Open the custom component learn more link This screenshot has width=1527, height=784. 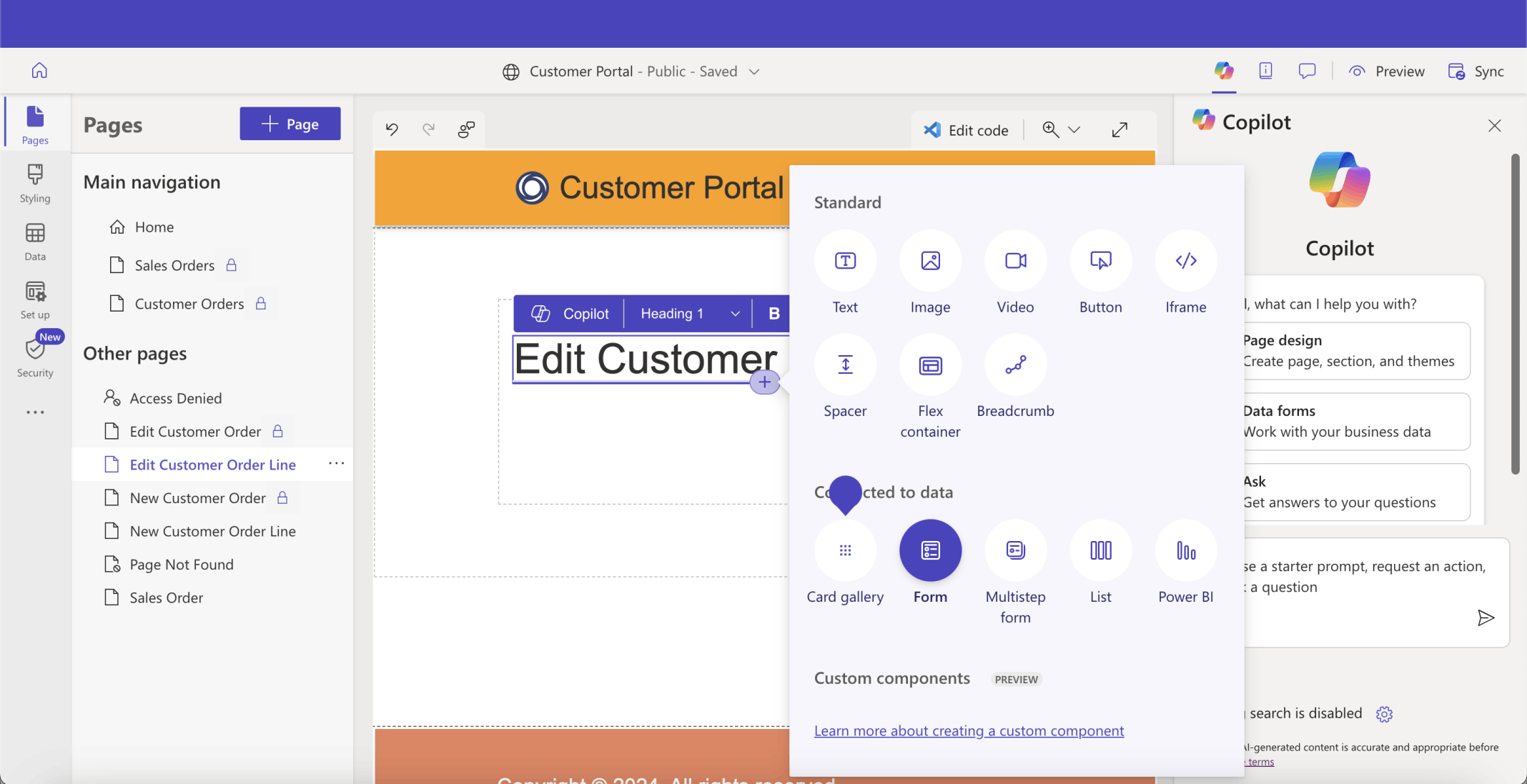(969, 730)
